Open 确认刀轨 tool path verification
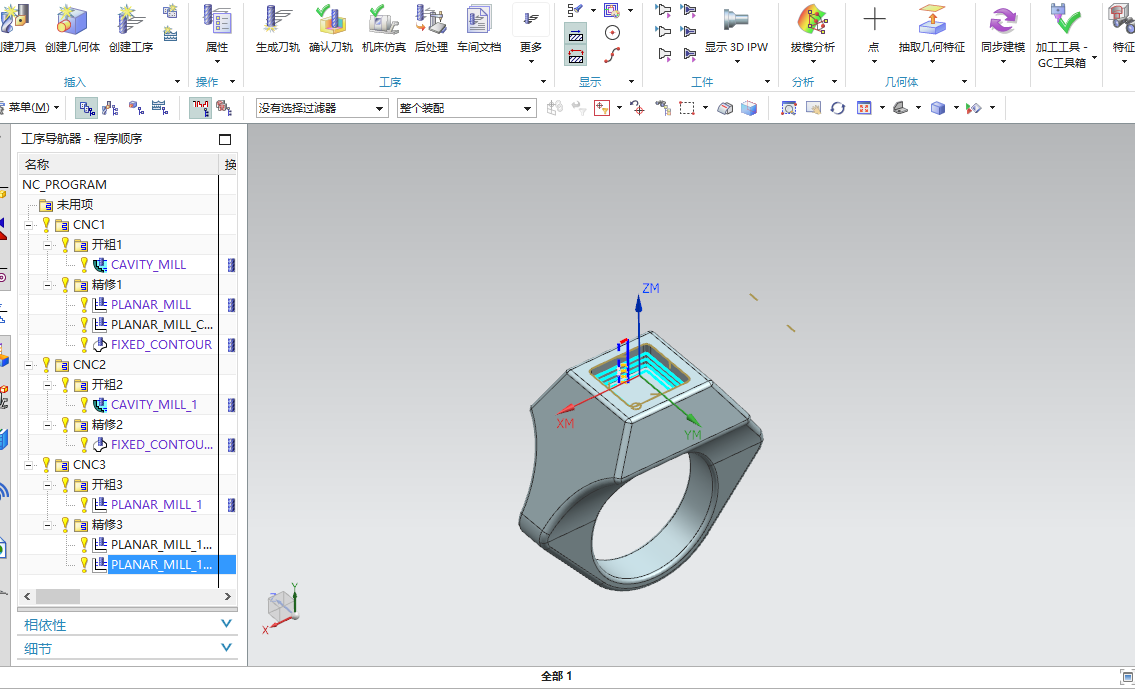 pos(331,29)
